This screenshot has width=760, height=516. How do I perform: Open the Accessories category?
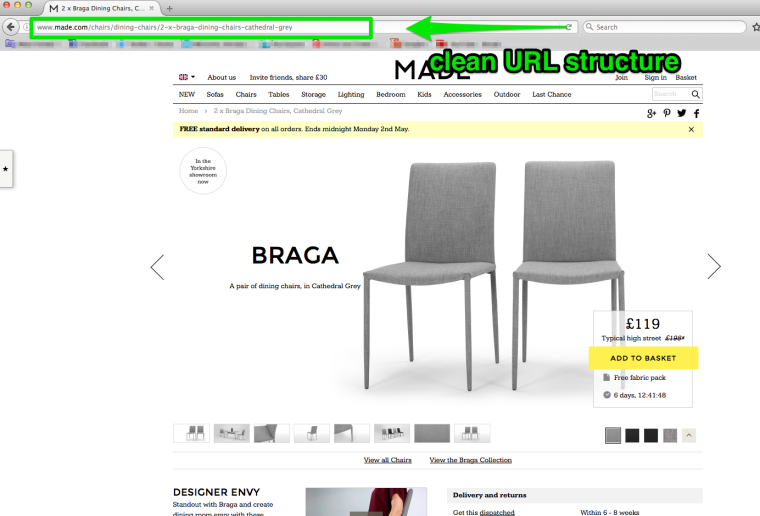(462, 94)
